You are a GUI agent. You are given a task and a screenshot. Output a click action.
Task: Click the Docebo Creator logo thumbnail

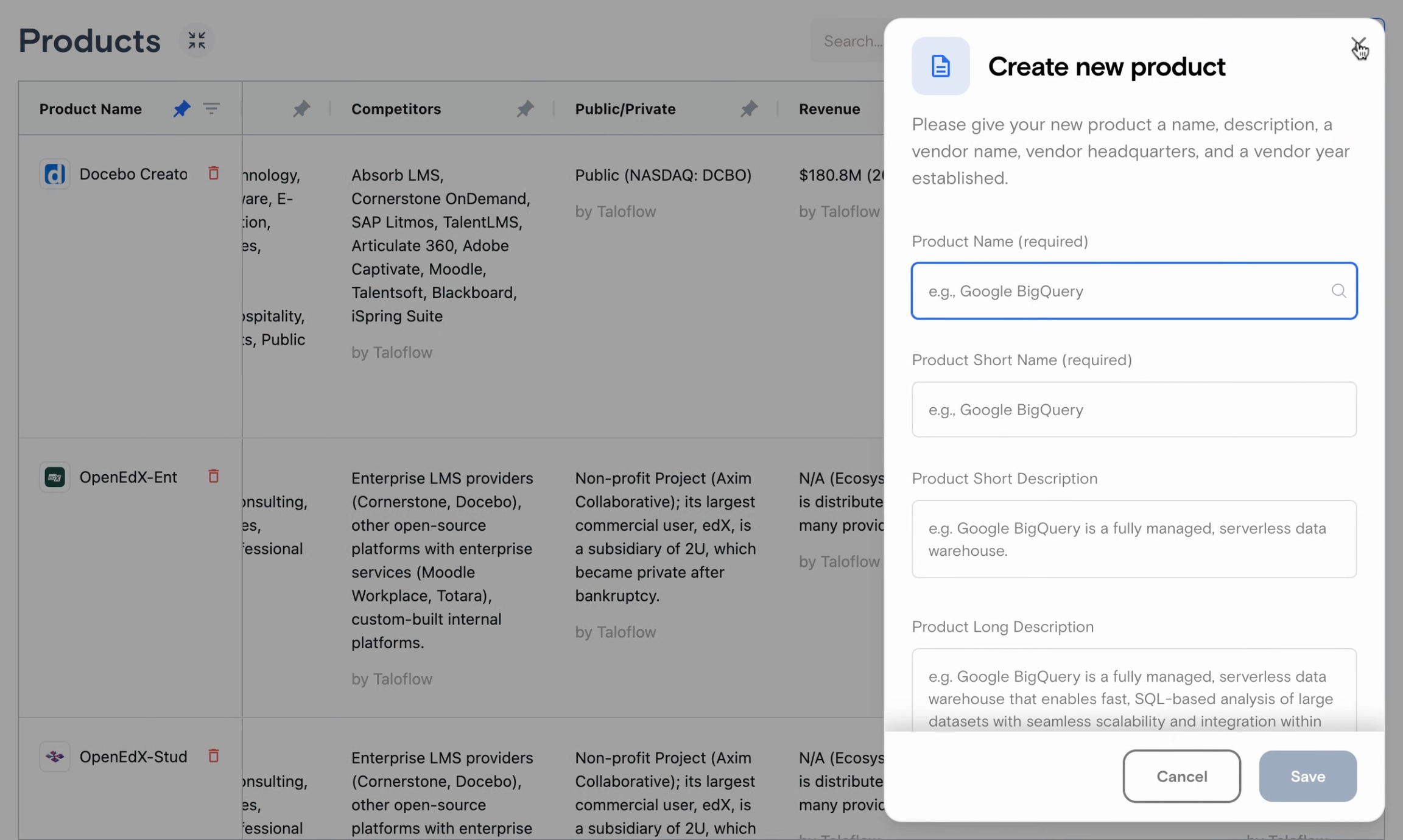tap(55, 174)
